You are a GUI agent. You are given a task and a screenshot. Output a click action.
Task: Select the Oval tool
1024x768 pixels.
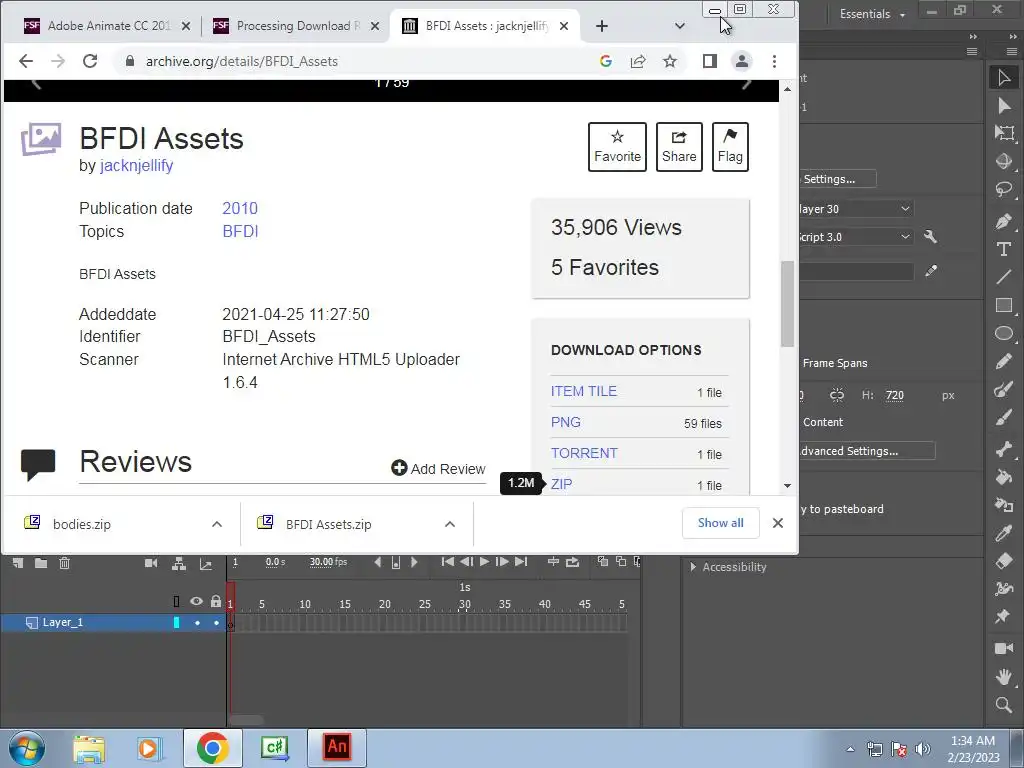(x=1004, y=334)
